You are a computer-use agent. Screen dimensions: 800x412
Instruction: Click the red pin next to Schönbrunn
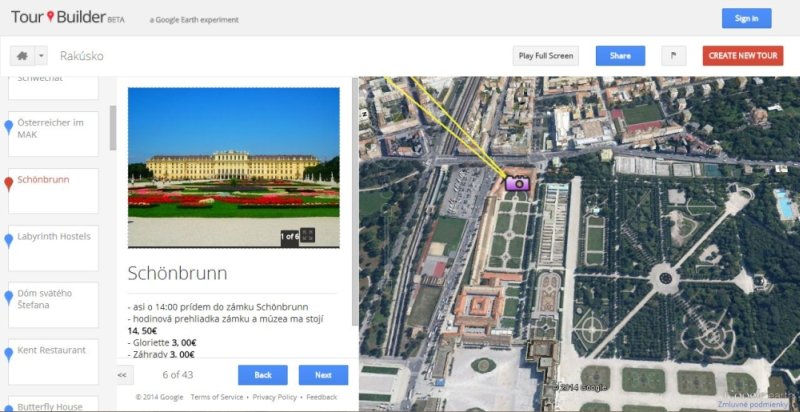(x=9, y=182)
